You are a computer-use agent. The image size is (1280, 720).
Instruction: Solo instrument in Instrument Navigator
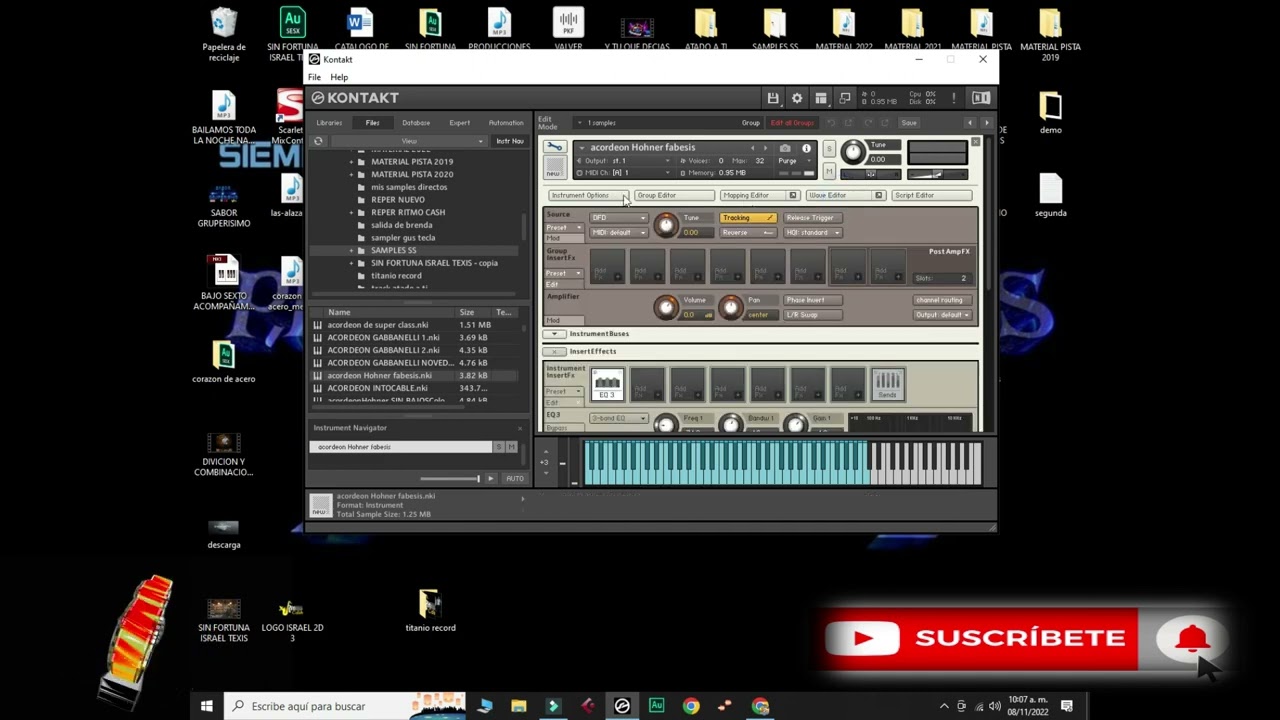[499, 447]
